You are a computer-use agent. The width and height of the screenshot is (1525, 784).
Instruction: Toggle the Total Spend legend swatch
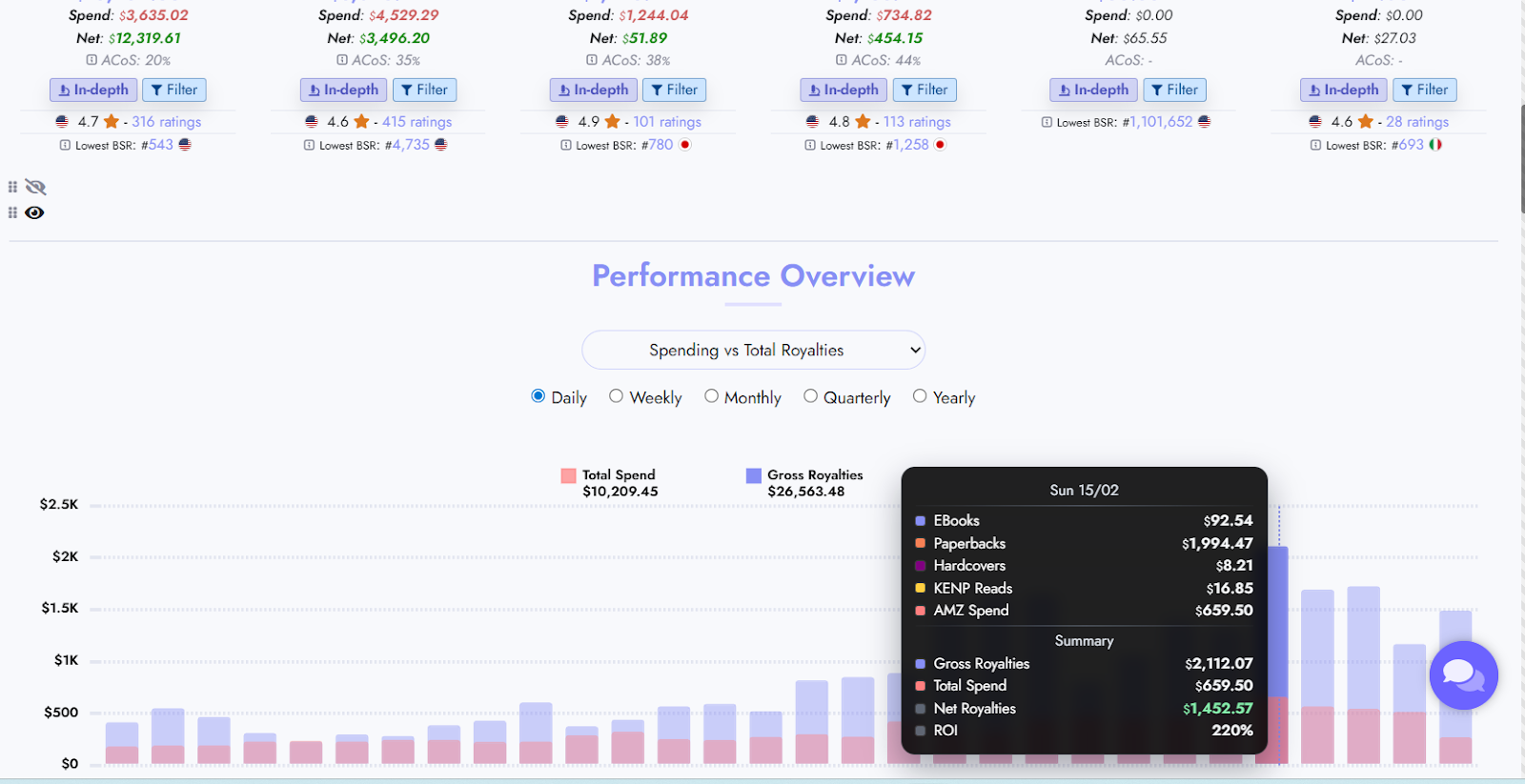click(x=569, y=475)
